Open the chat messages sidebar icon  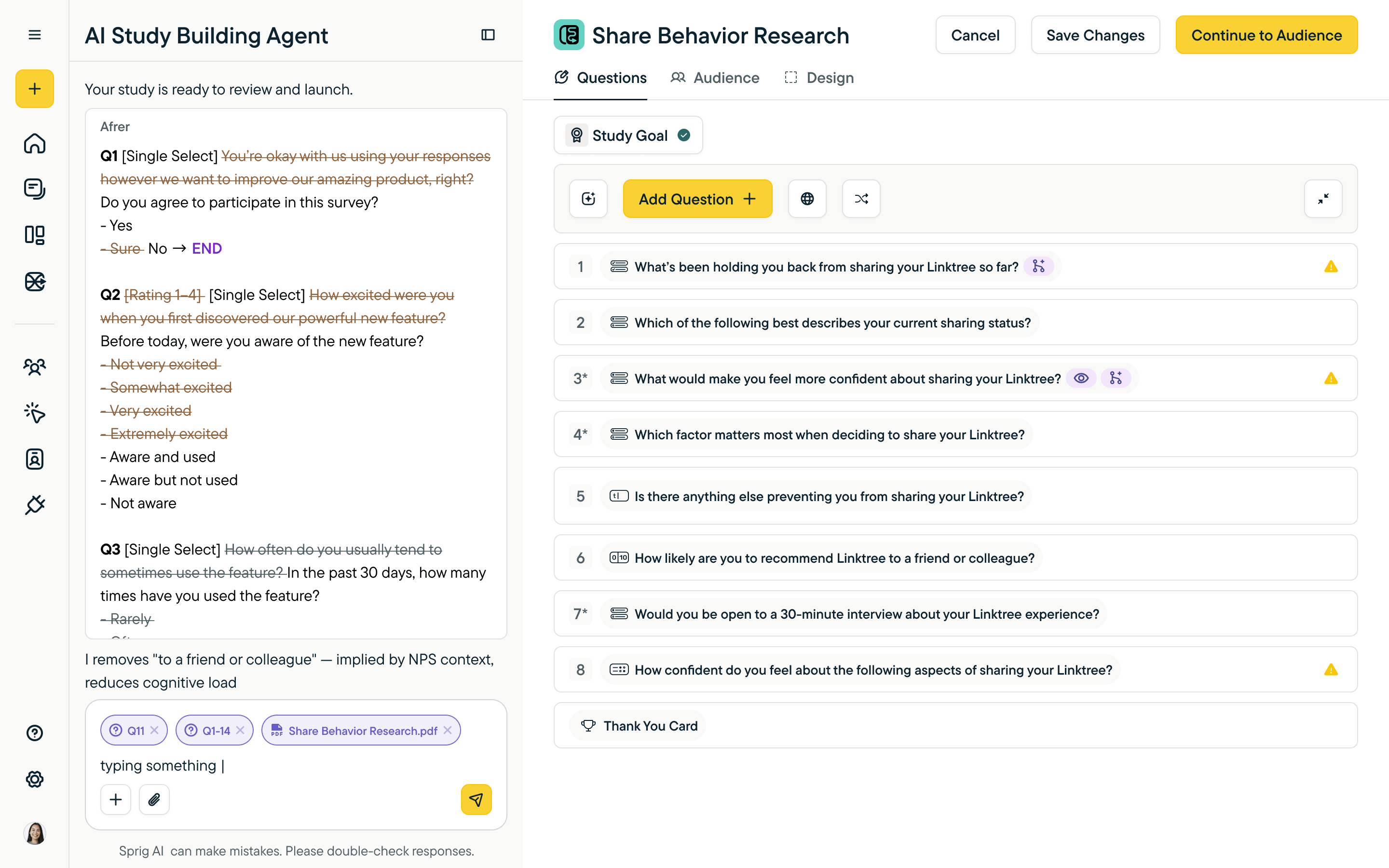pos(34,189)
